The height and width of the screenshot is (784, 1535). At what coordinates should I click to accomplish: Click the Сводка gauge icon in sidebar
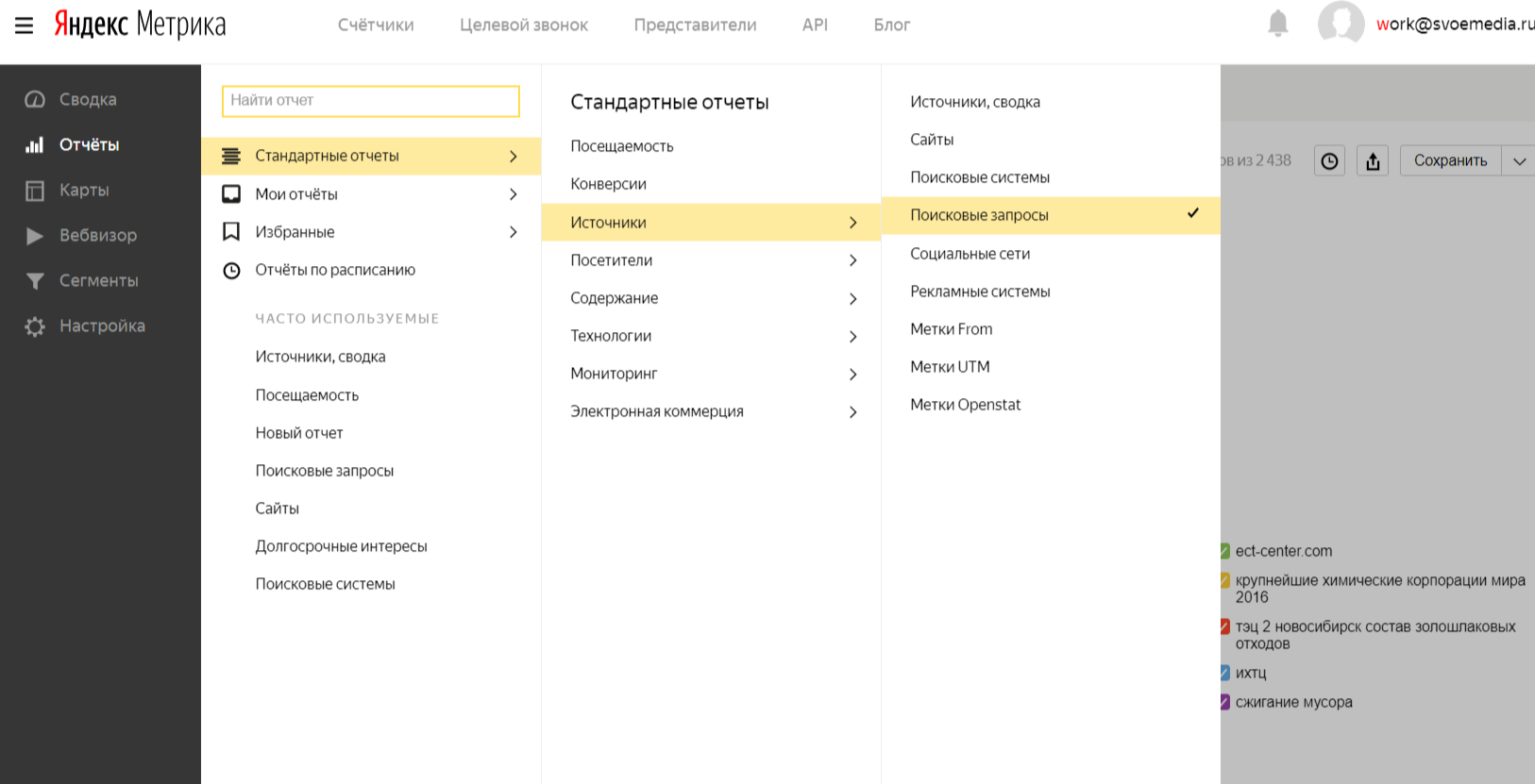(35, 99)
